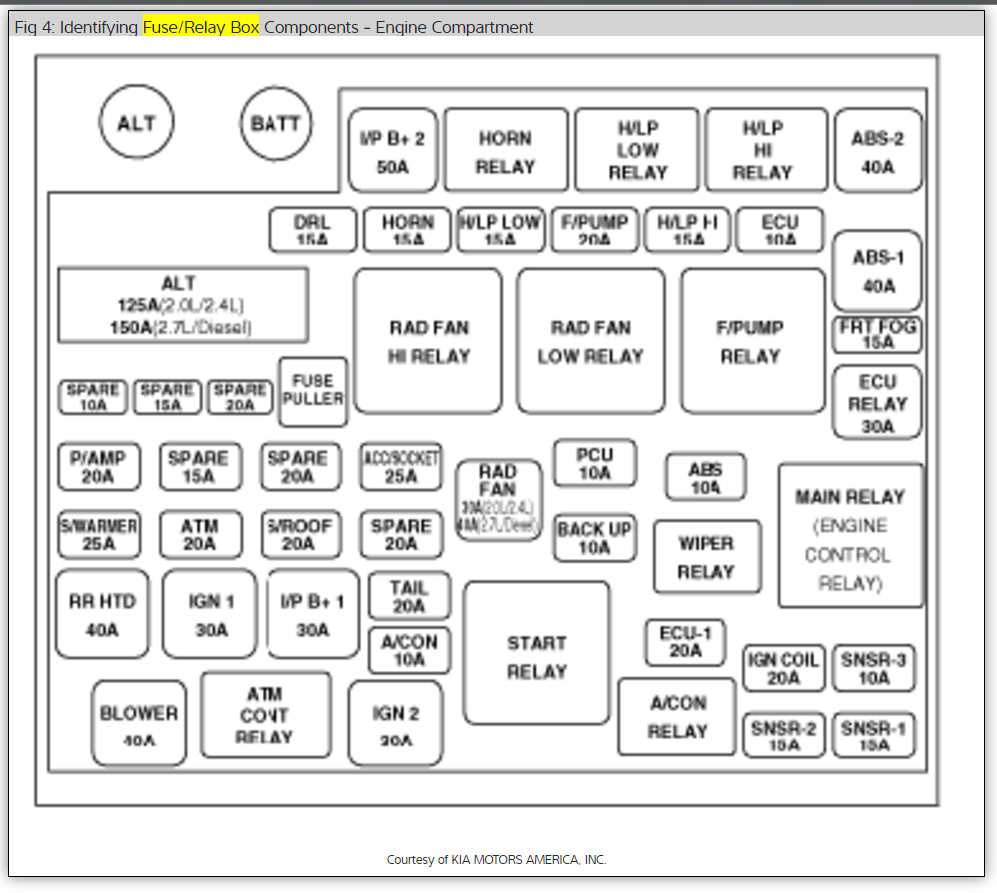Select the S/WARMER 25A fuse
The width and height of the screenshot is (997, 893).
coord(99,534)
